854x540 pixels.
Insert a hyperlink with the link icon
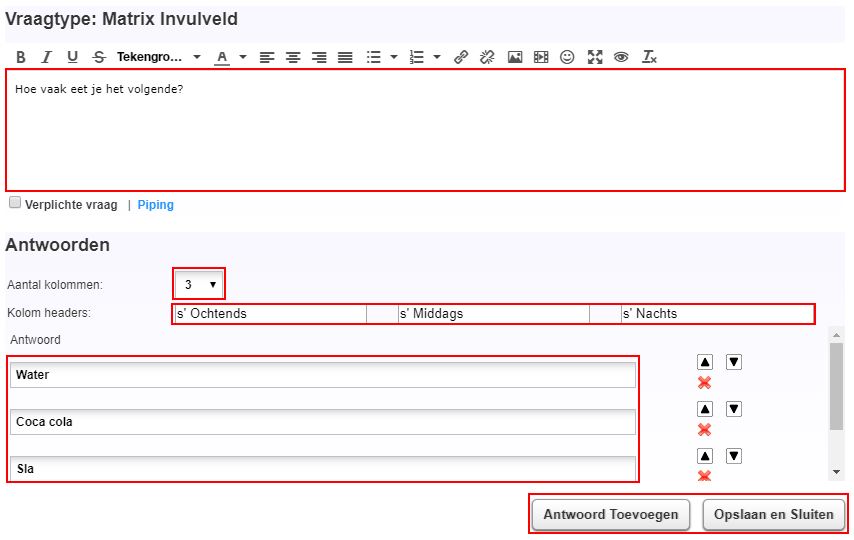pos(461,57)
